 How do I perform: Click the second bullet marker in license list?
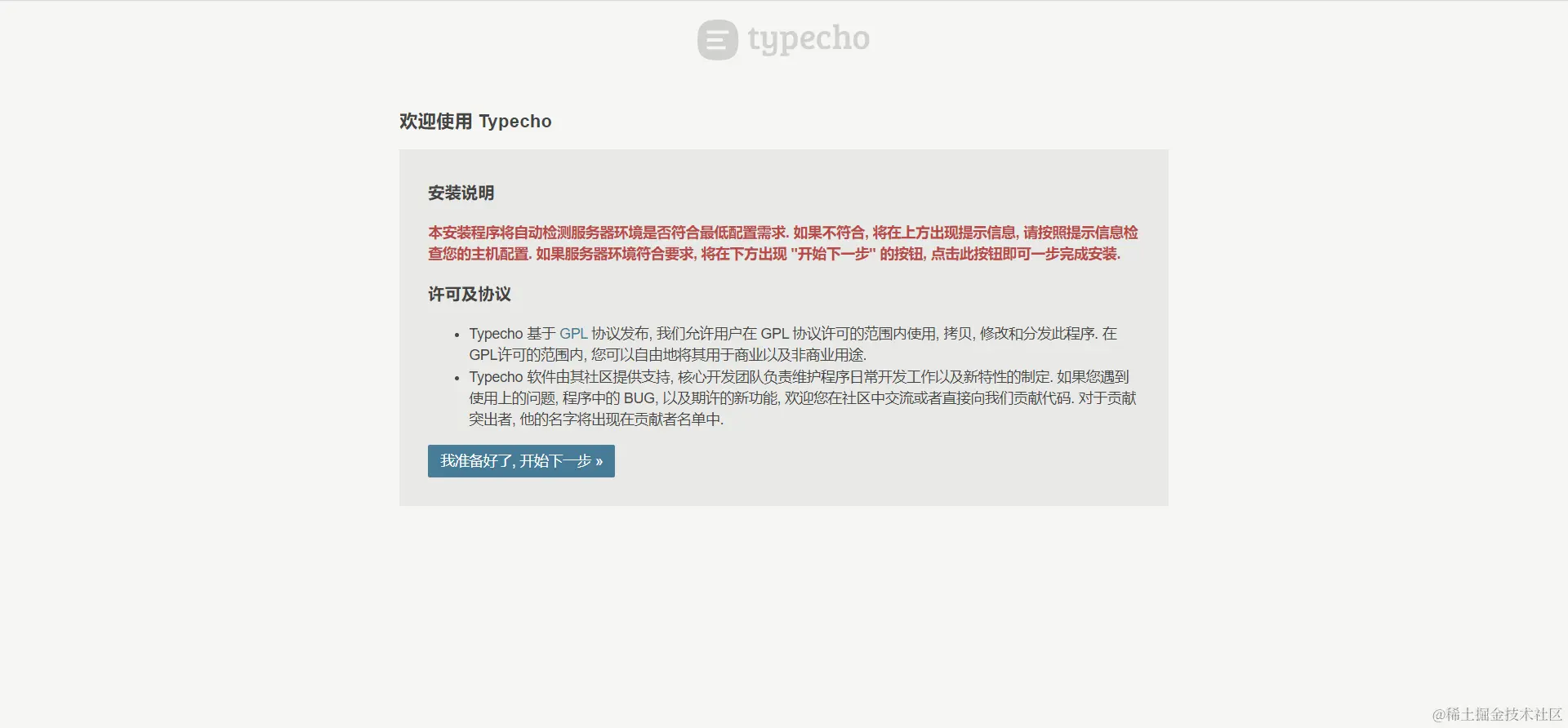(x=457, y=378)
